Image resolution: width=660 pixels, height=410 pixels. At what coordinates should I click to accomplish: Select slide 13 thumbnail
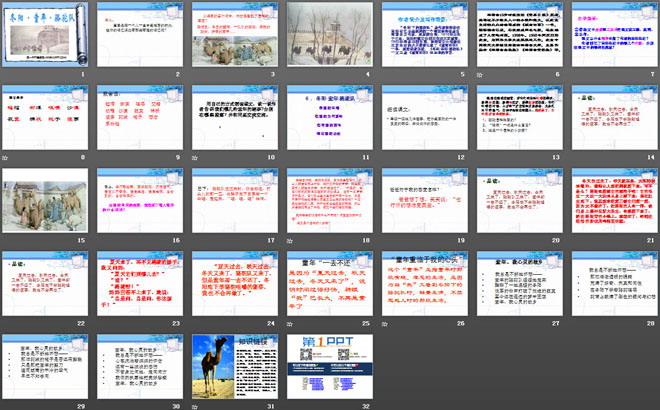coord(520,117)
